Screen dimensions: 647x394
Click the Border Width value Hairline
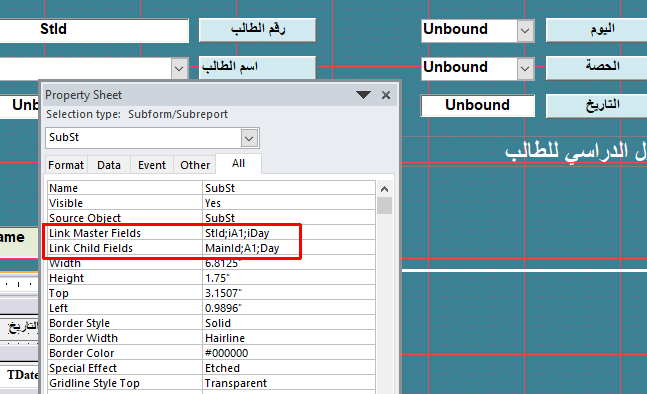click(x=289, y=338)
